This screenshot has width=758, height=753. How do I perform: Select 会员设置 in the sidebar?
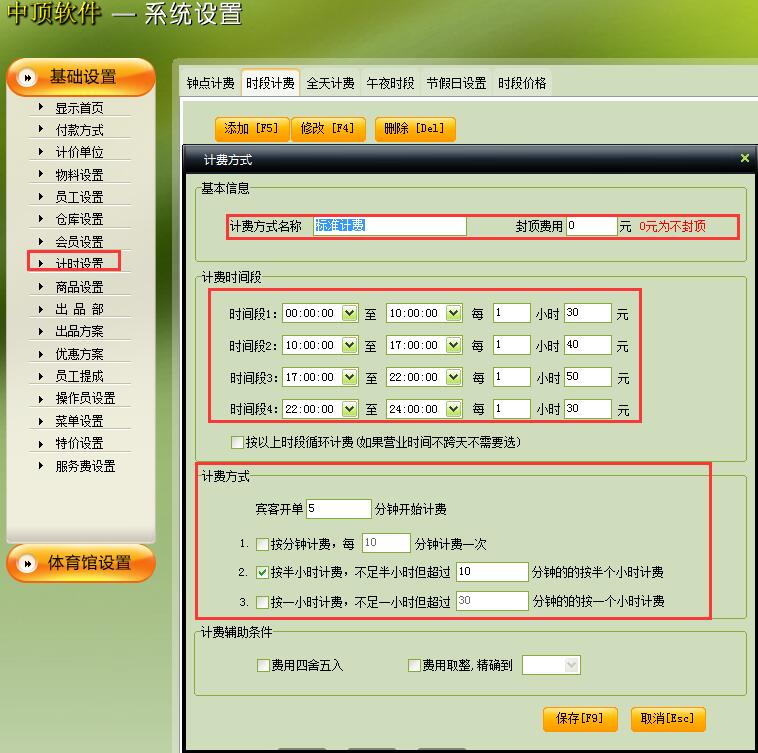(x=79, y=241)
